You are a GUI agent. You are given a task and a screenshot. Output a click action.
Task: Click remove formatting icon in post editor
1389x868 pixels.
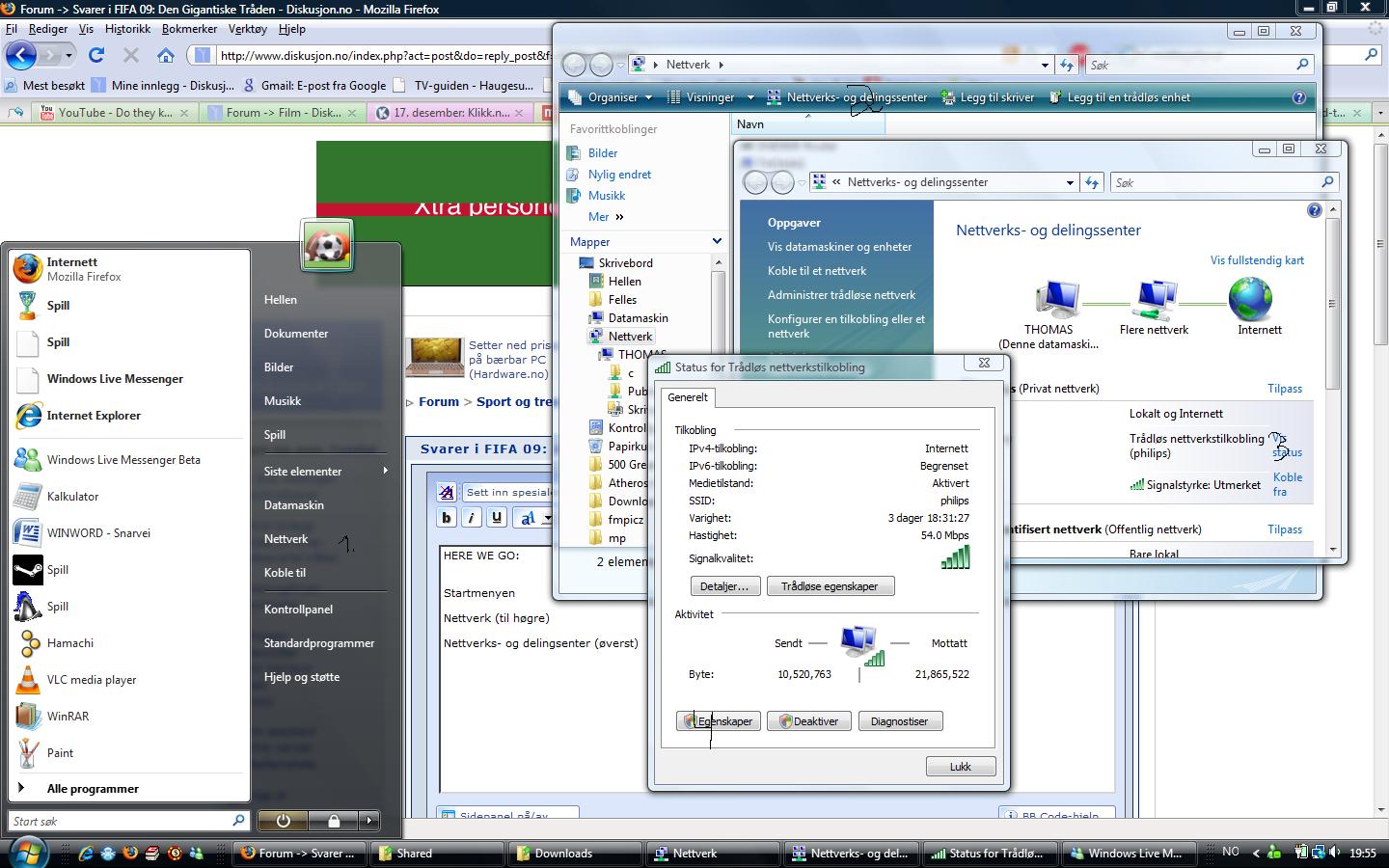coord(447,492)
